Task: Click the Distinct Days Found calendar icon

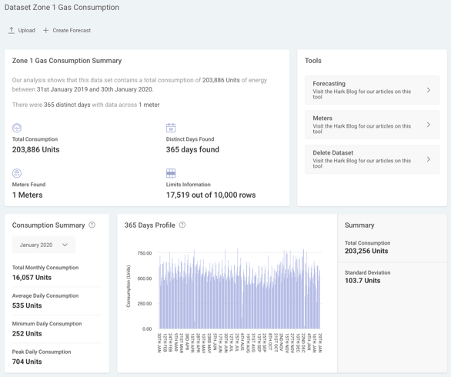Action: 171,128
